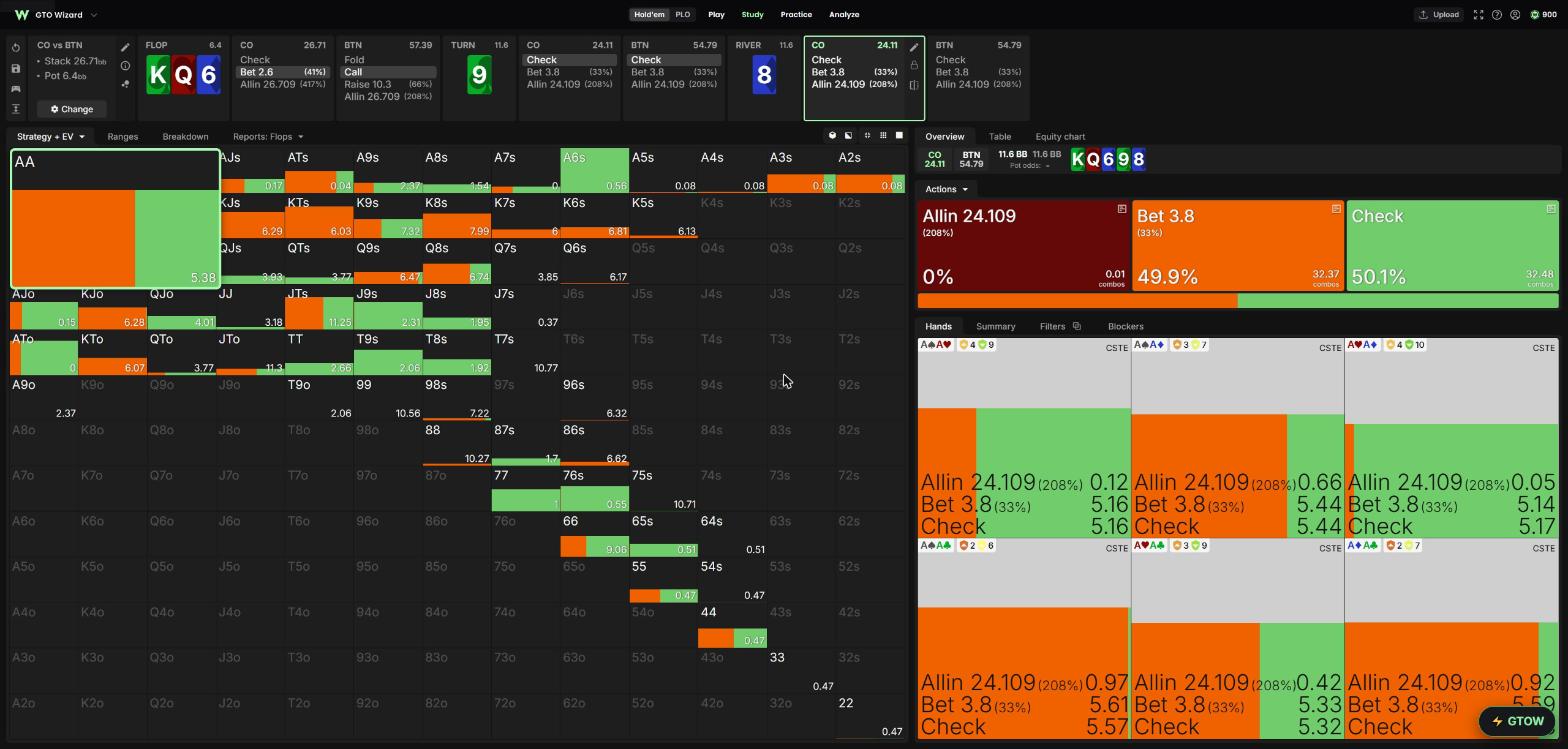Click the collapse height icon in left sidebar
This screenshot has width=1568, height=749.
click(x=15, y=109)
